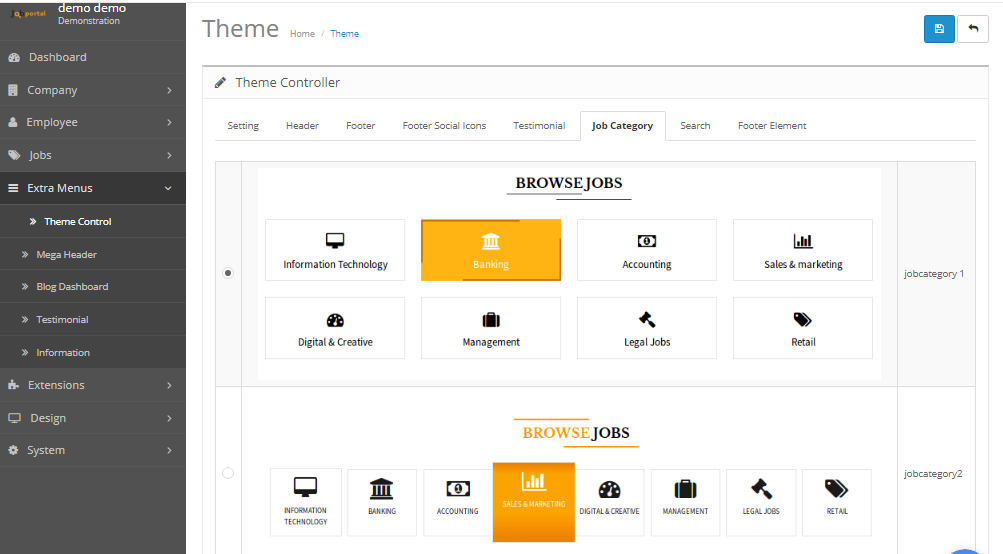The width and height of the screenshot is (1003, 554).
Task: Select the jobcategory 1 radio button
Action: click(x=228, y=273)
